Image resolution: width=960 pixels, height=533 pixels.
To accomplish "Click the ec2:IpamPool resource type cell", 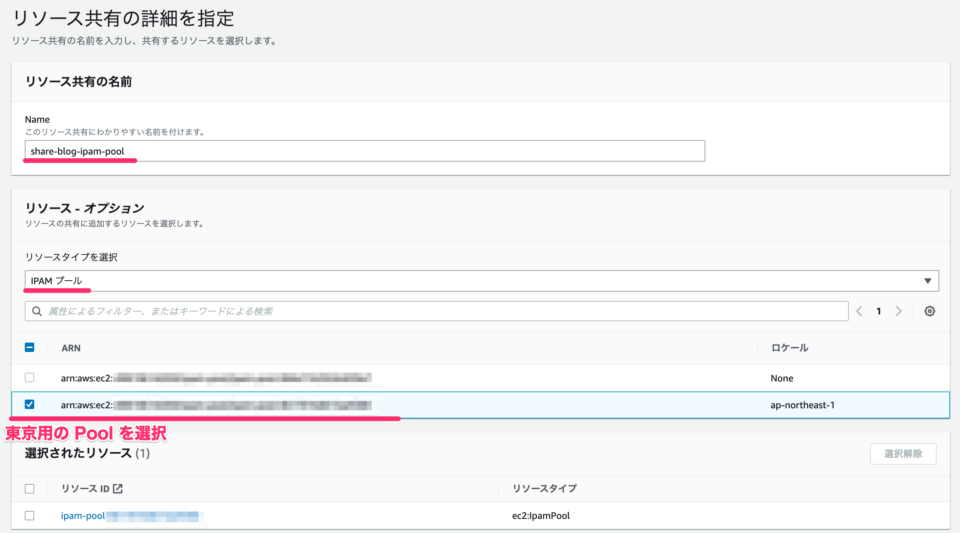I will [x=541, y=515].
